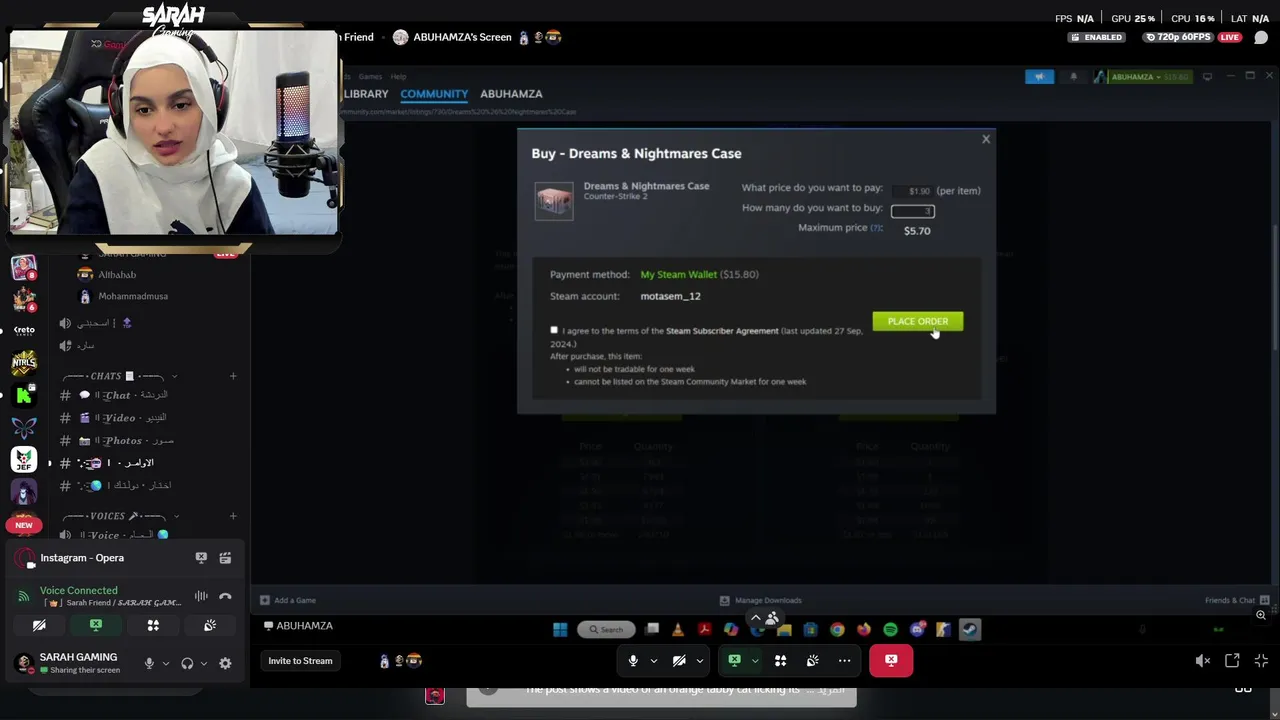Open stream chat bubble icon

(1261, 38)
